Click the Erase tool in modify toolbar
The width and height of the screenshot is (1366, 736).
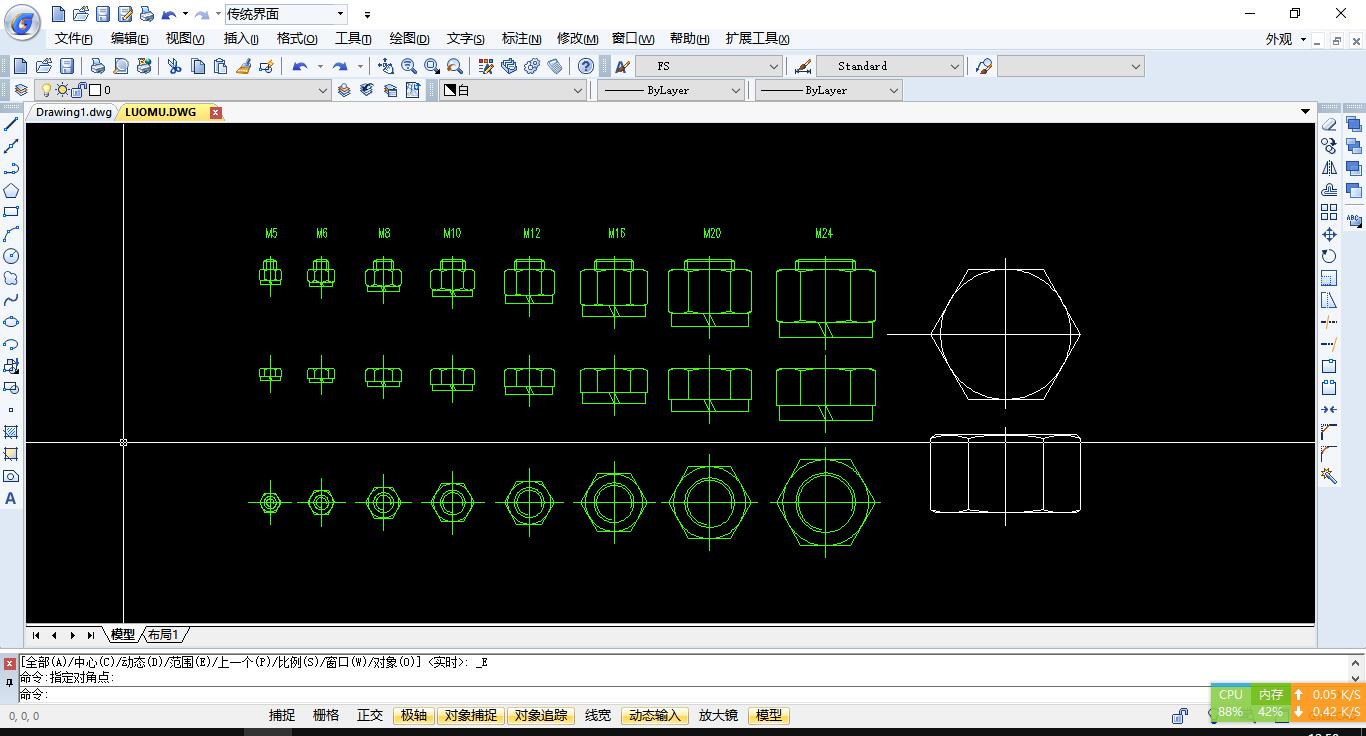pos(1329,125)
